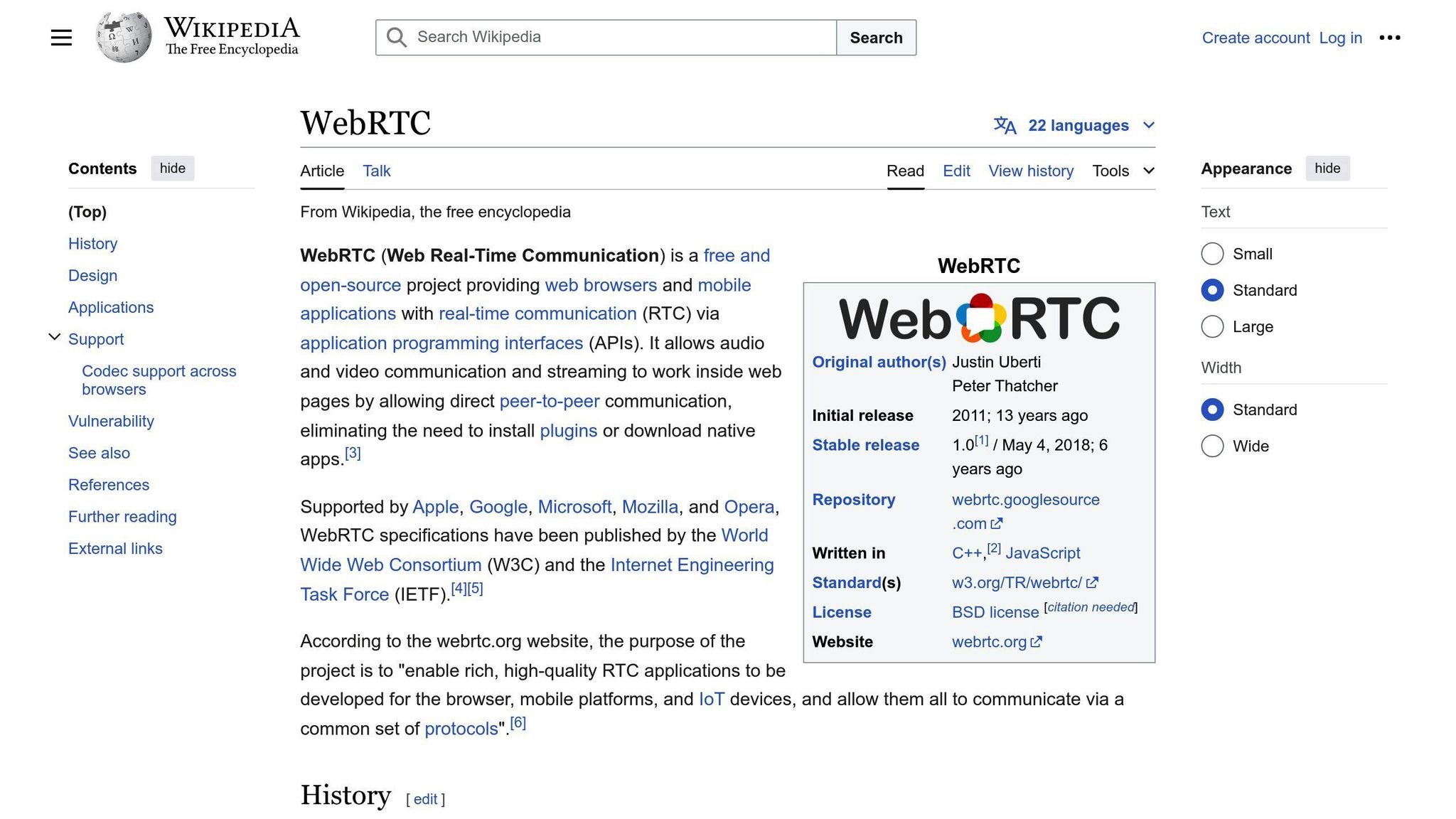Select Standard text size
The image size is (1456, 819).
(x=1212, y=290)
